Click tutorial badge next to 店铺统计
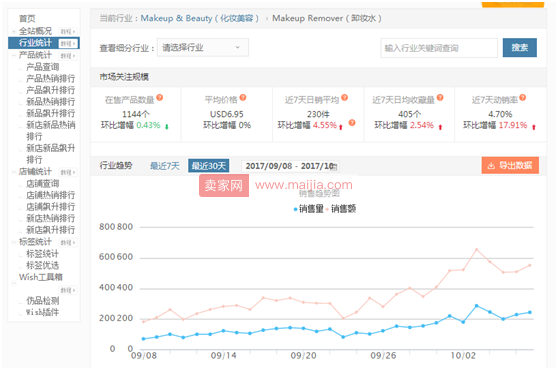The width and height of the screenshot is (558, 370). [68, 173]
